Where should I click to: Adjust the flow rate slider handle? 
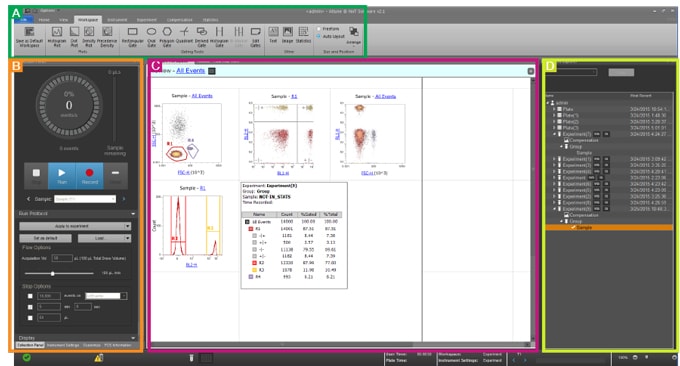[x=53, y=274]
